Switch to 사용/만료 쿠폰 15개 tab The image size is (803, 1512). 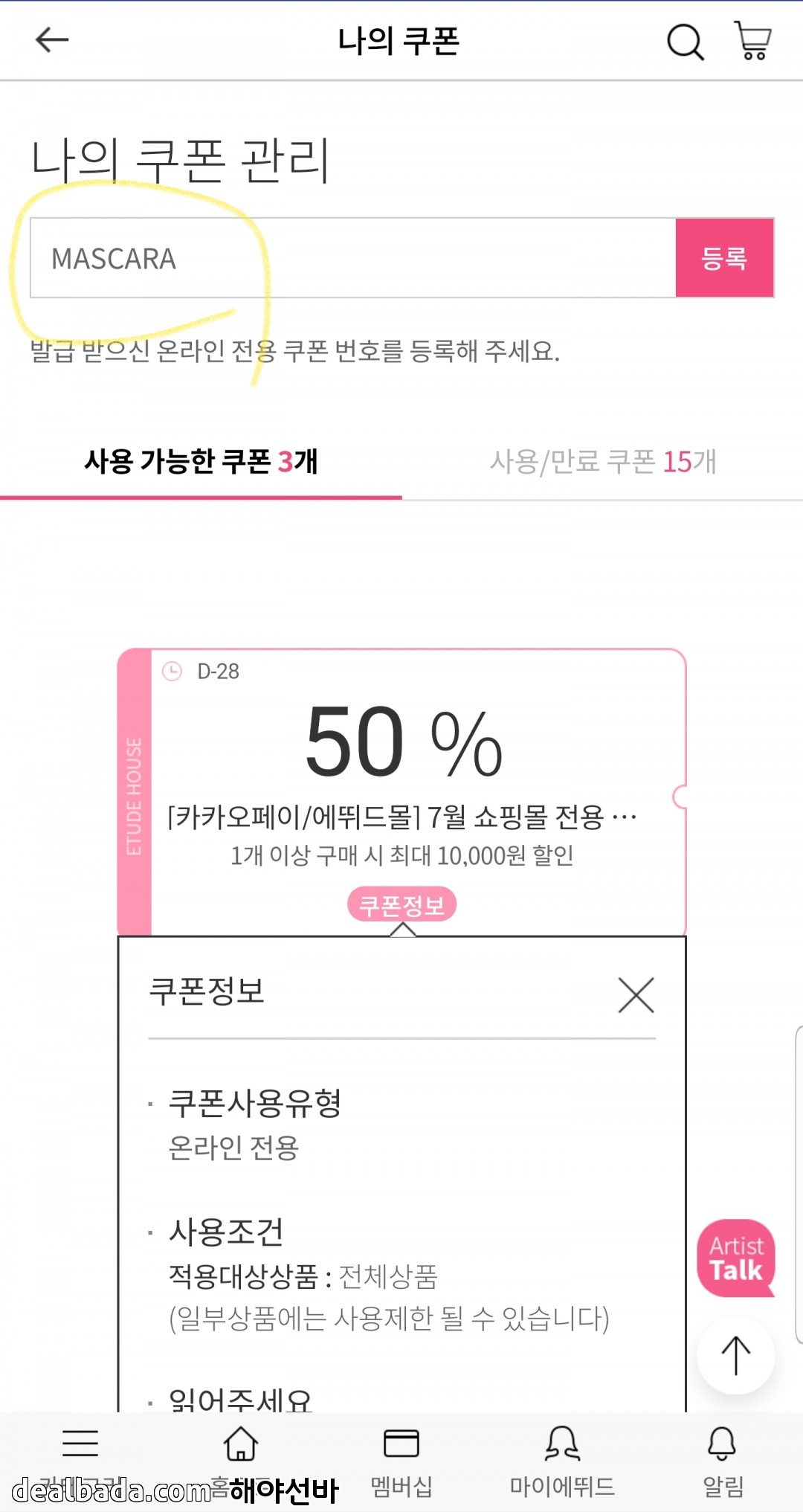(602, 462)
